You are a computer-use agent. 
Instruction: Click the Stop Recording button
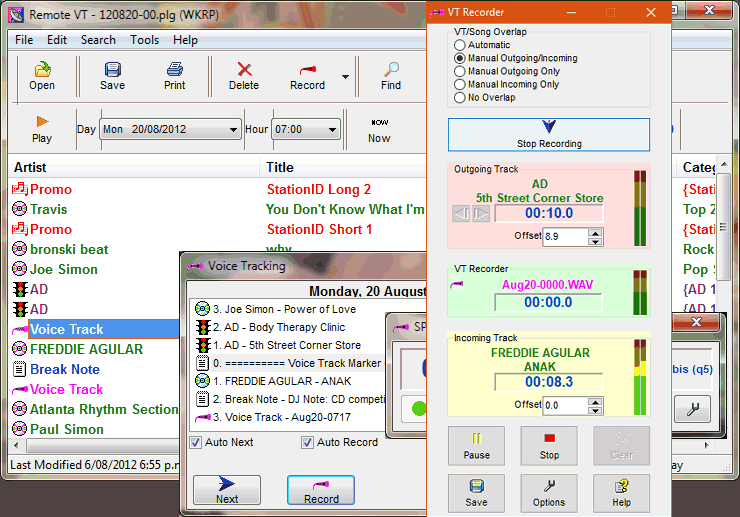click(548, 134)
